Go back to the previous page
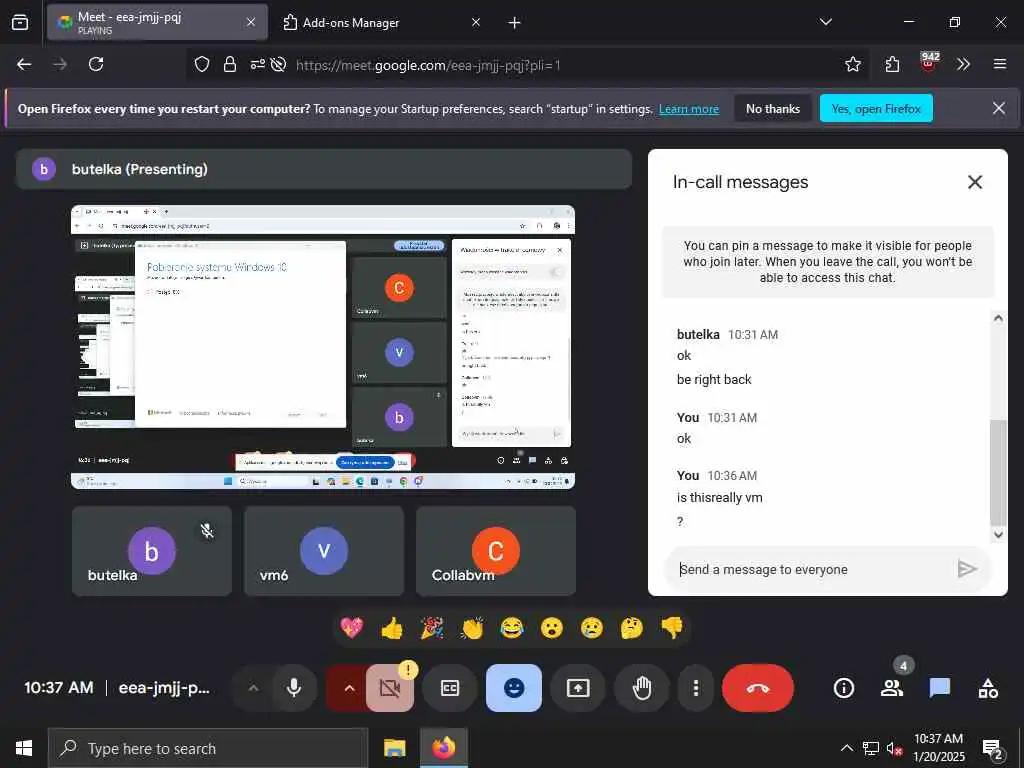This screenshot has height=768, width=1024. tap(24, 64)
